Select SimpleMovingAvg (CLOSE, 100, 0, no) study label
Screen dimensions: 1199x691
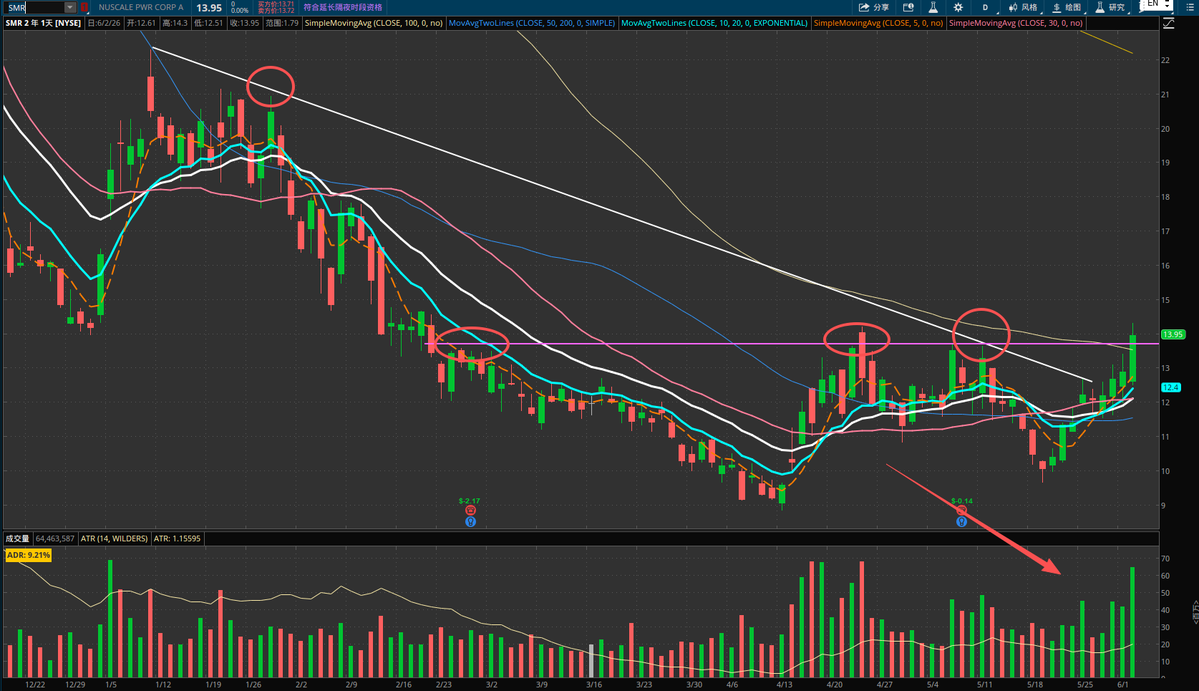[373, 23]
